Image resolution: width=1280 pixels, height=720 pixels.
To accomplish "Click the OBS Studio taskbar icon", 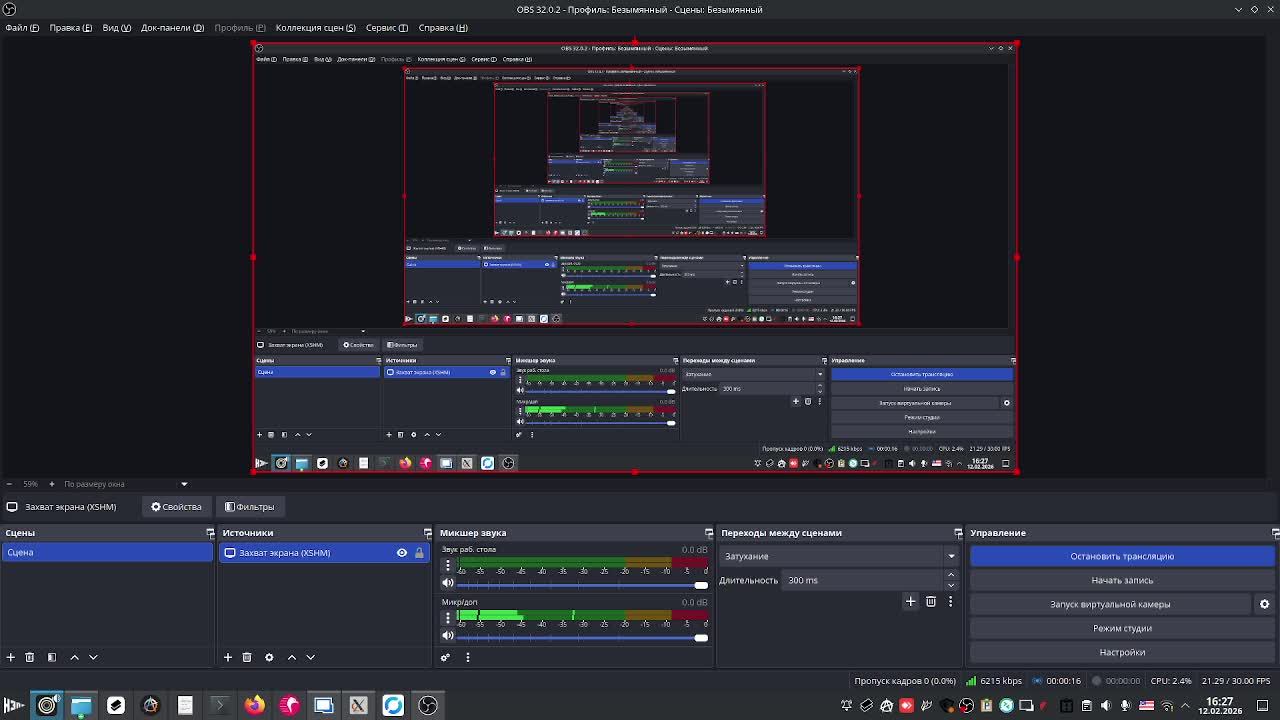I will [428, 705].
